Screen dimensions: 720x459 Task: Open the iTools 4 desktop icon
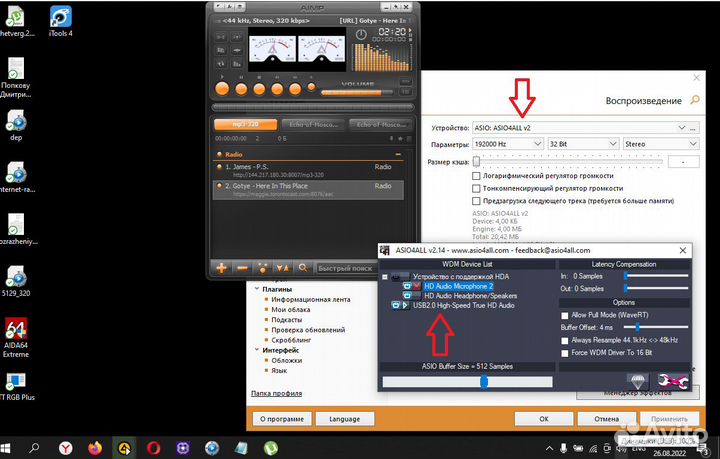(x=61, y=21)
